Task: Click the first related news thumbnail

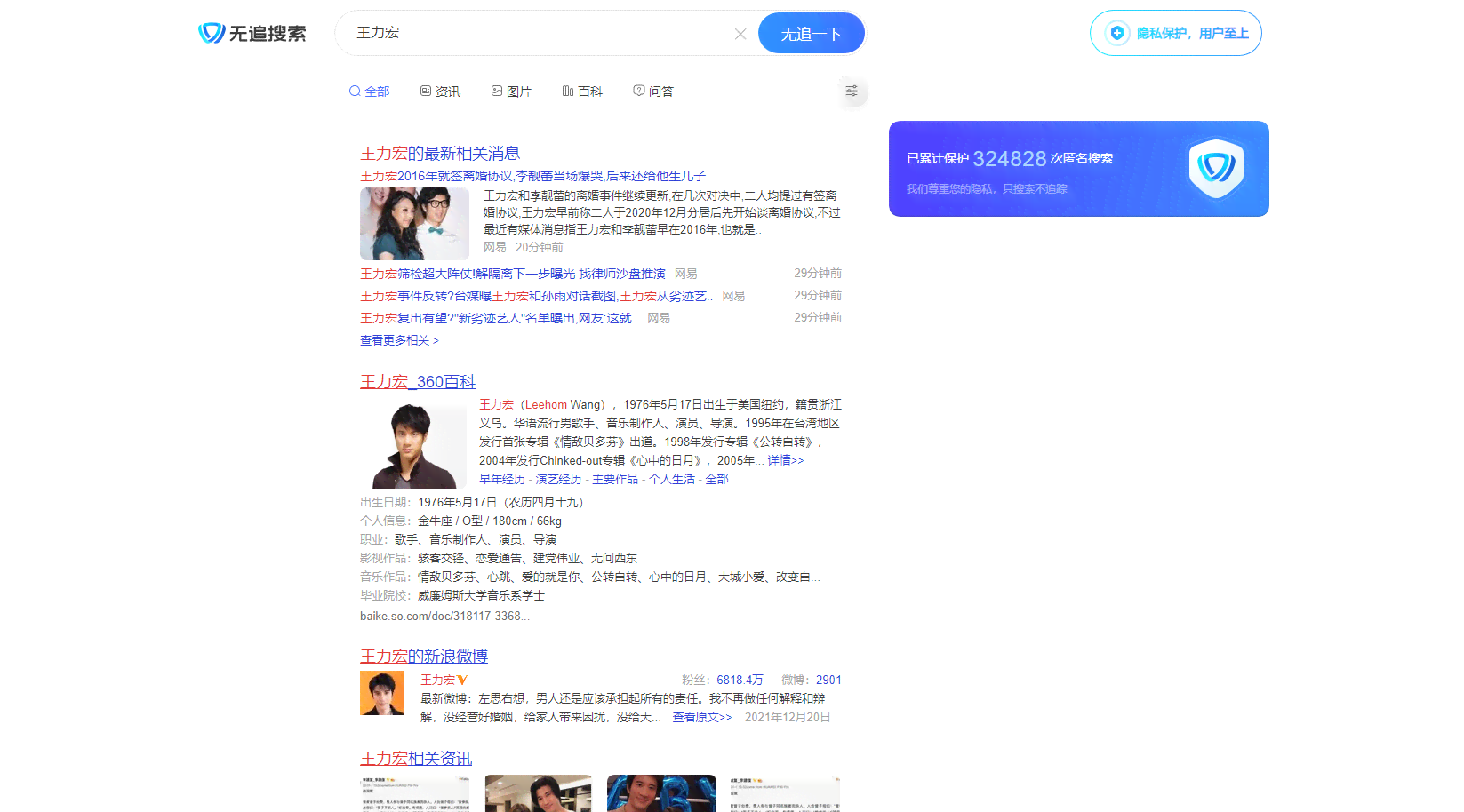Action: [x=415, y=793]
